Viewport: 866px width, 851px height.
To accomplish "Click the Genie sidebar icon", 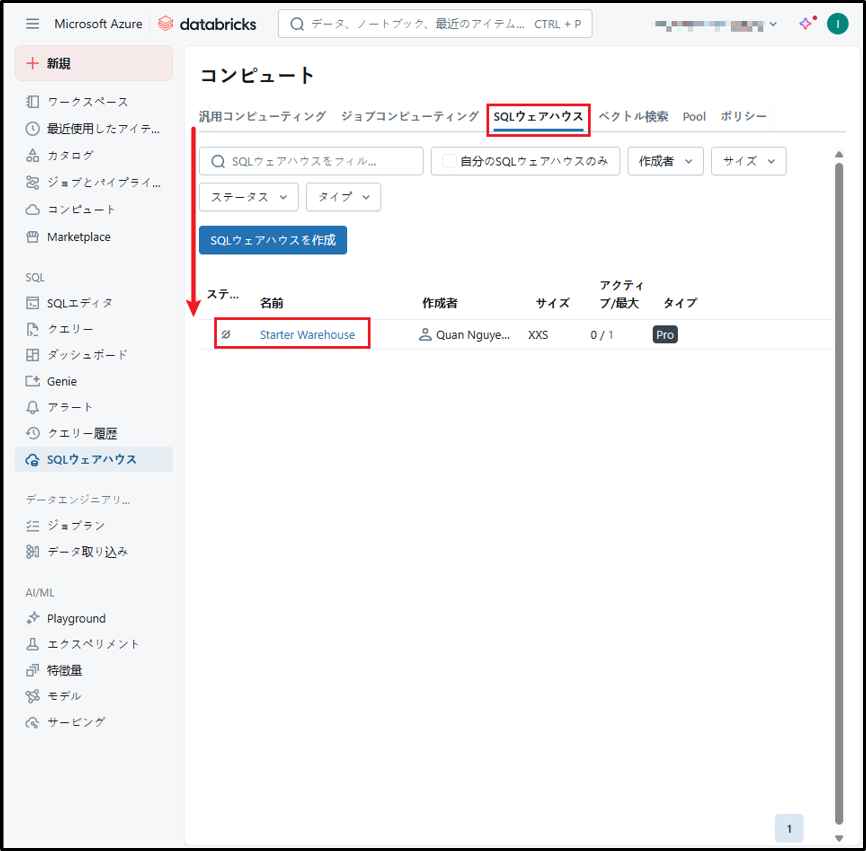I will pyautogui.click(x=33, y=381).
